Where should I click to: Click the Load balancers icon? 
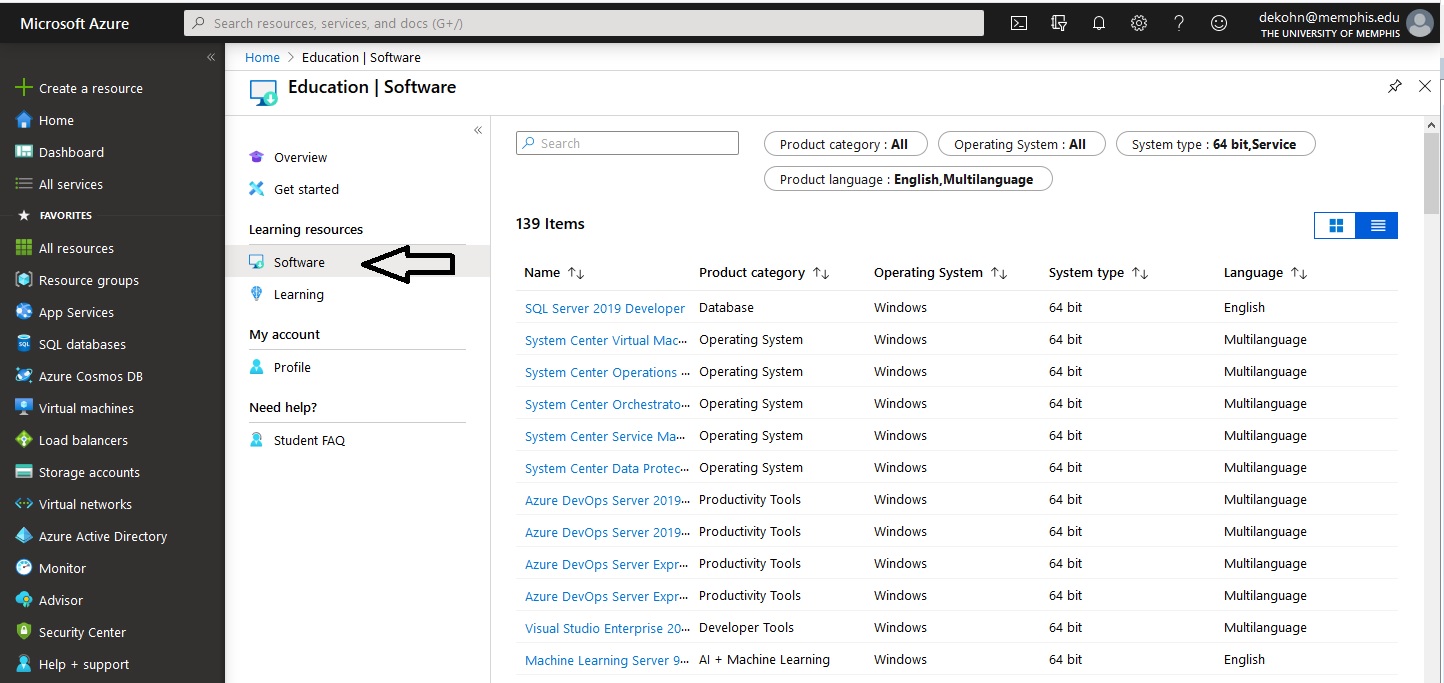(x=24, y=440)
